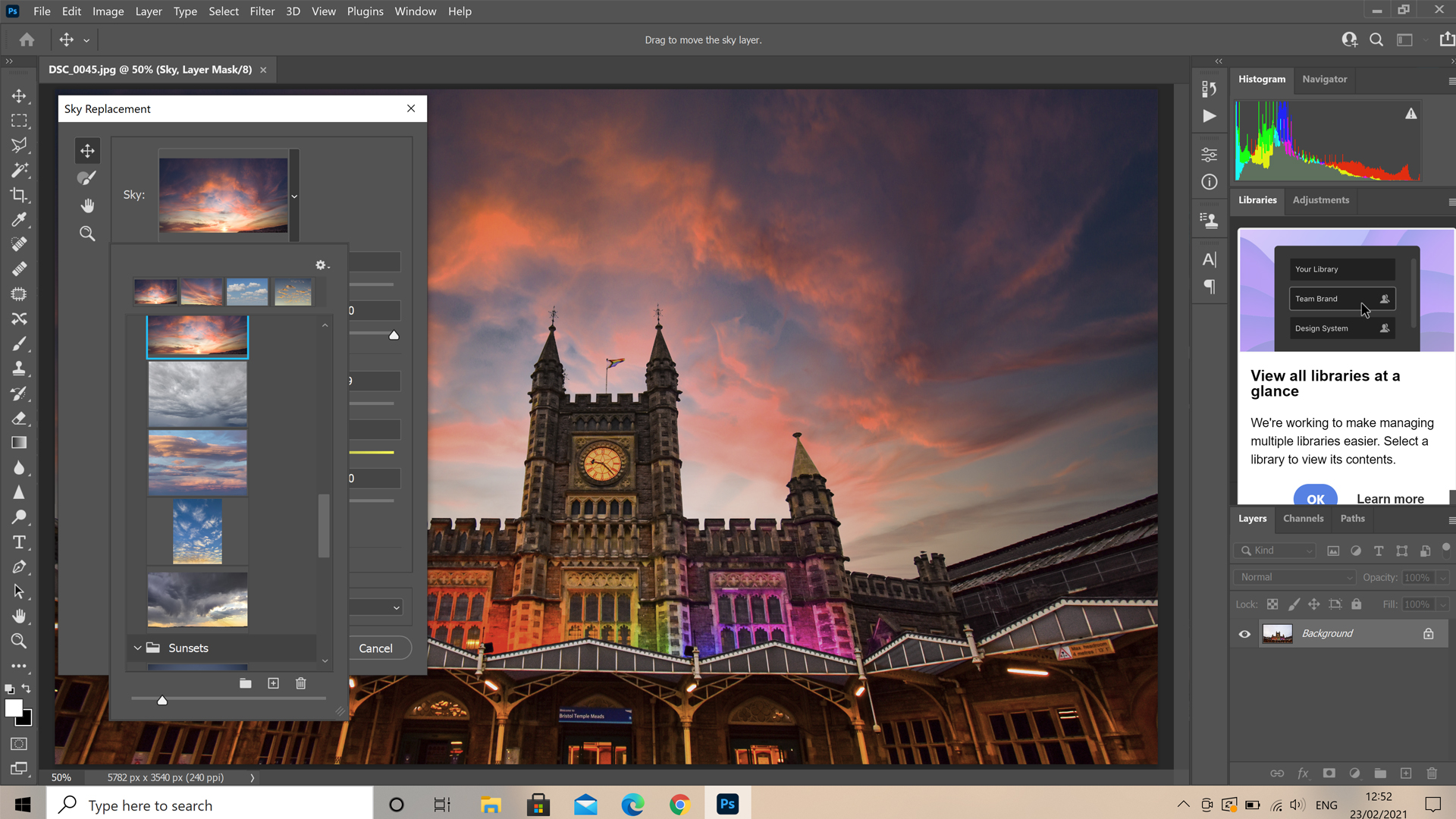This screenshot has width=1456, height=819.
Task: Select the Brush tool in toolbar
Action: click(20, 343)
